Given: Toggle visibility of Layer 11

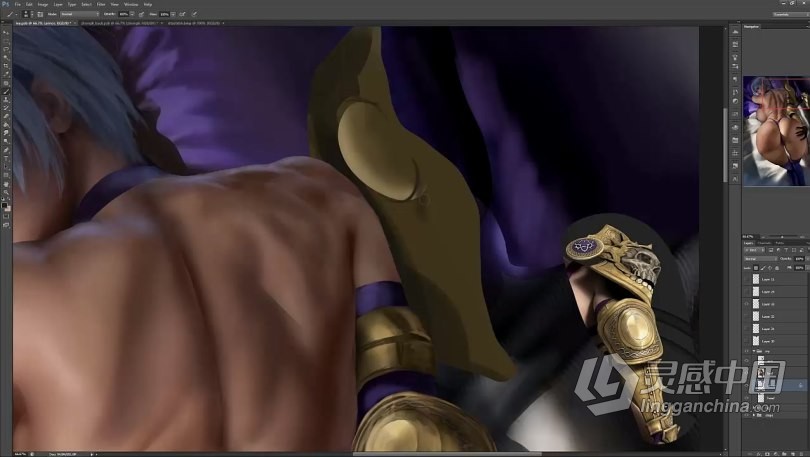Looking at the screenshot, I should point(746,279).
